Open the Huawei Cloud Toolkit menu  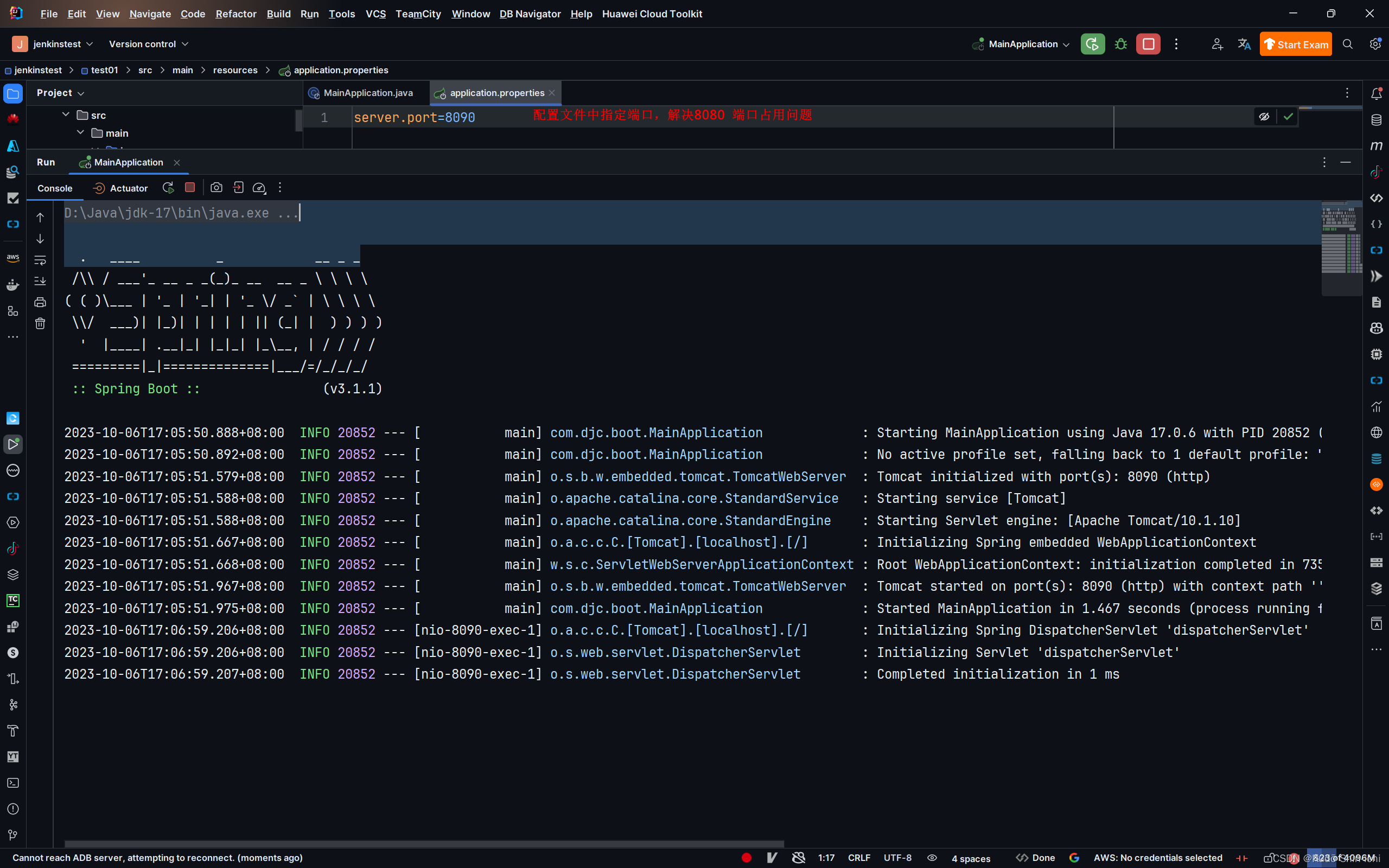(652, 14)
